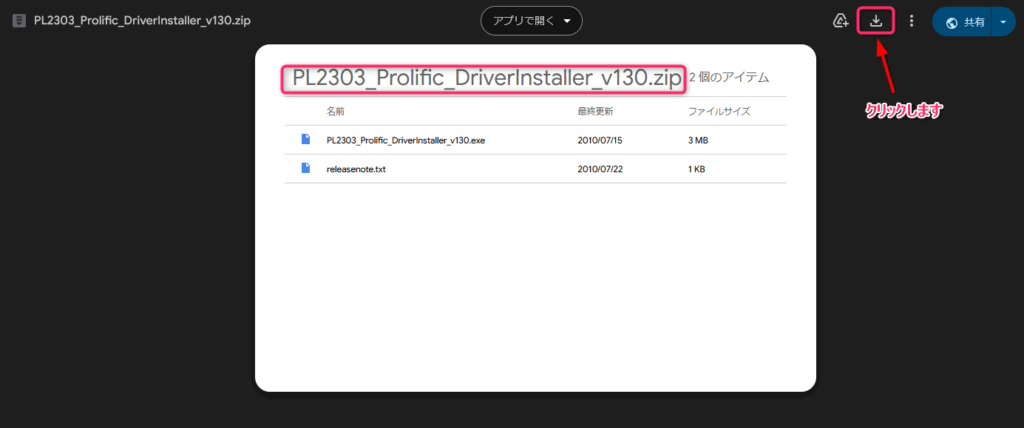The image size is (1024, 428).
Task: Click the Add shortcut to Drive icon
Action: (840, 21)
